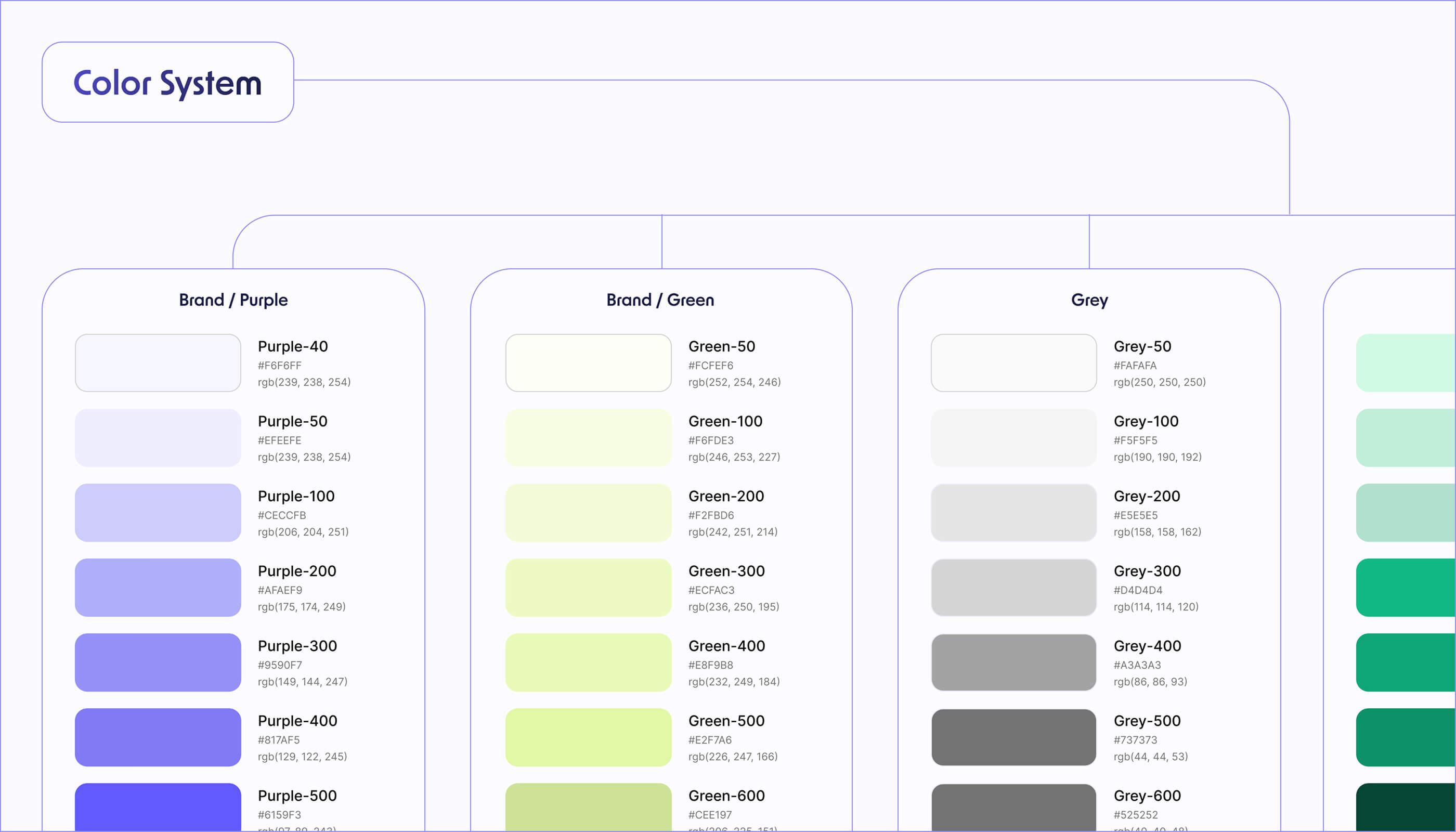Click the Grey panel header
Viewport: 1456px width, 832px height.
[1089, 300]
